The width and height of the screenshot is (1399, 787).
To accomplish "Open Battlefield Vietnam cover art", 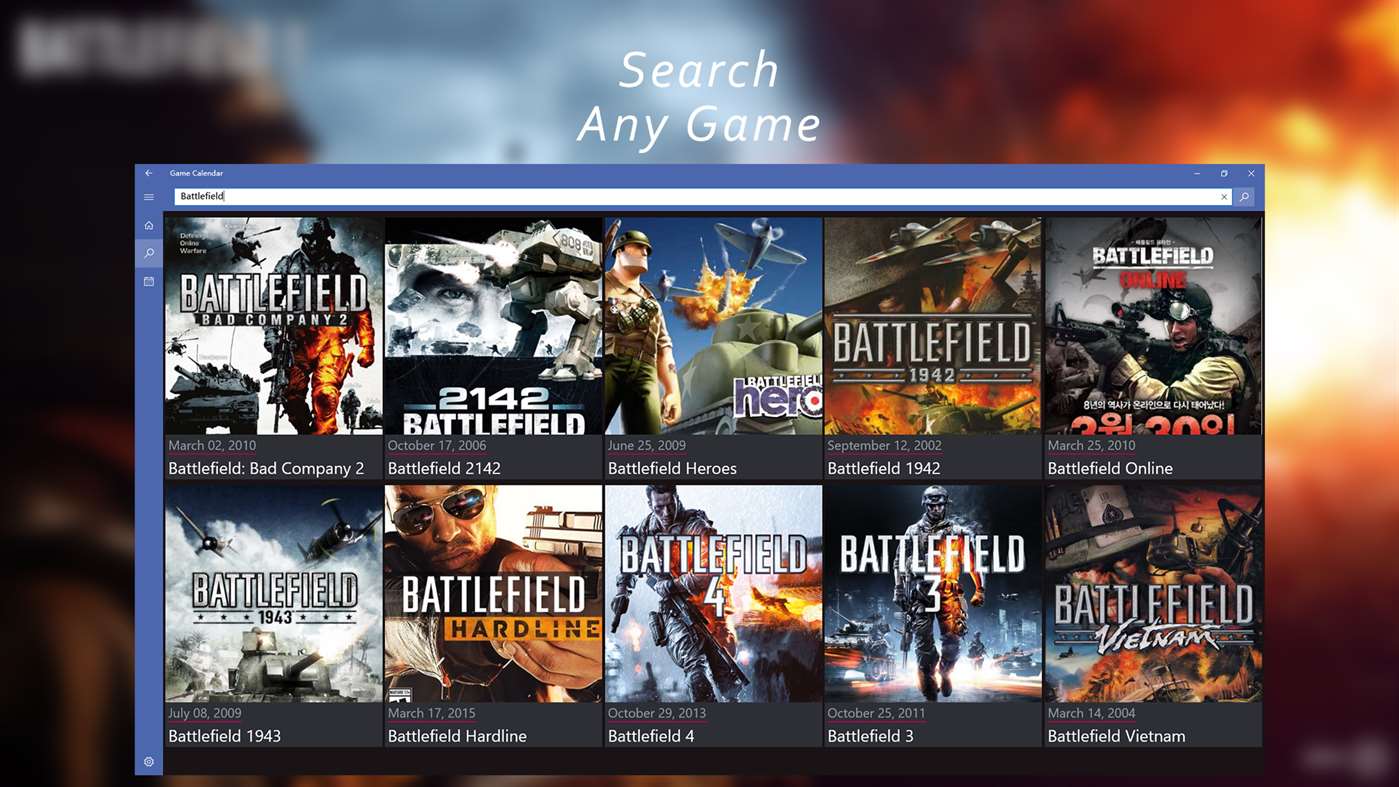I will click(1153, 594).
